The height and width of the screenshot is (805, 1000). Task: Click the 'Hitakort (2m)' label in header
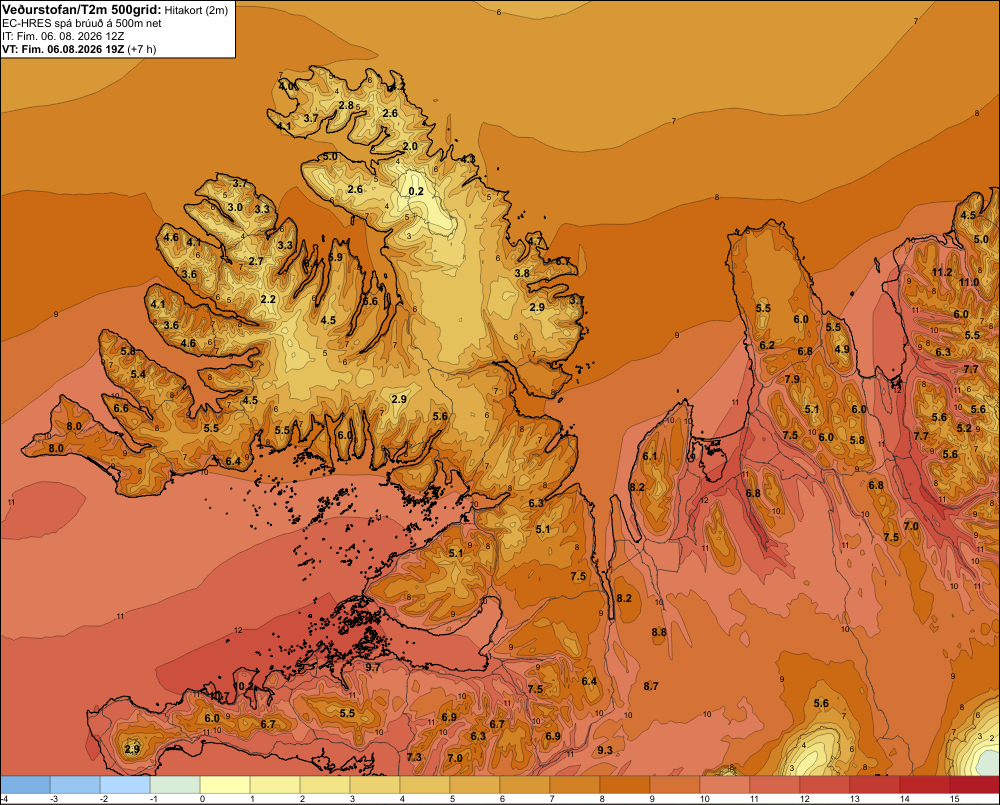tap(196, 10)
